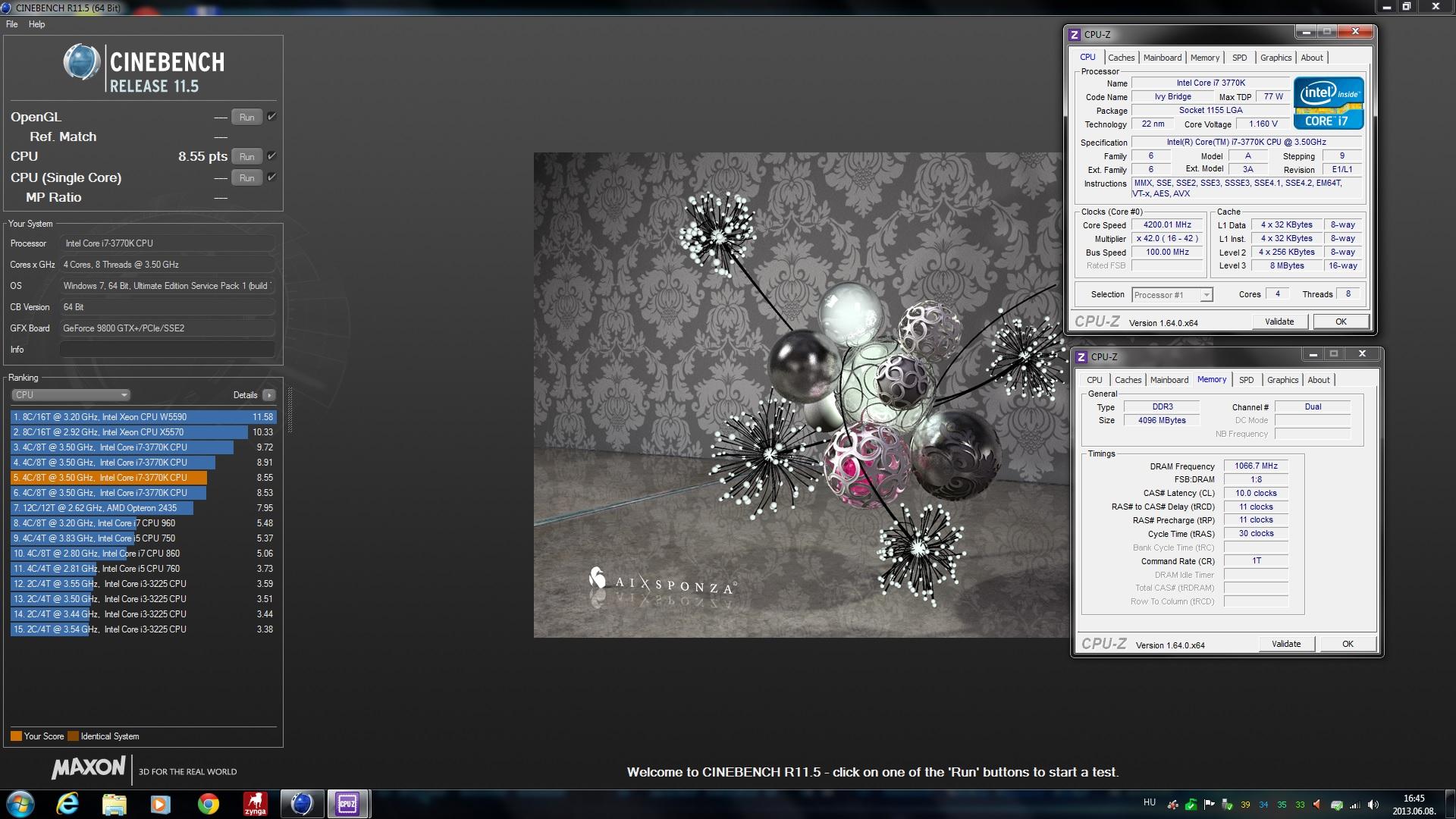
Task: Open the Action Center flag tray icon
Action: 1209,805
